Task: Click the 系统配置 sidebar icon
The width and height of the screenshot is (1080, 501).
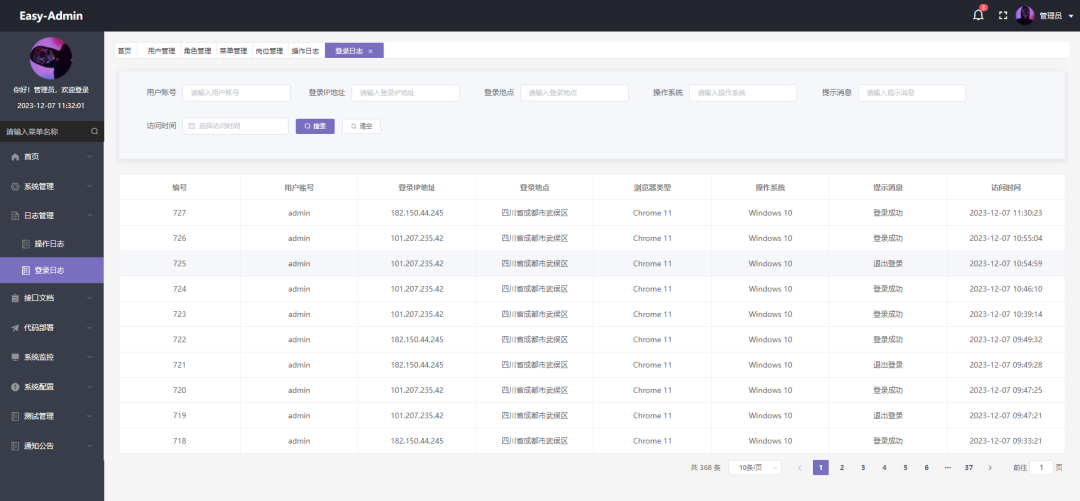Action: [15, 387]
